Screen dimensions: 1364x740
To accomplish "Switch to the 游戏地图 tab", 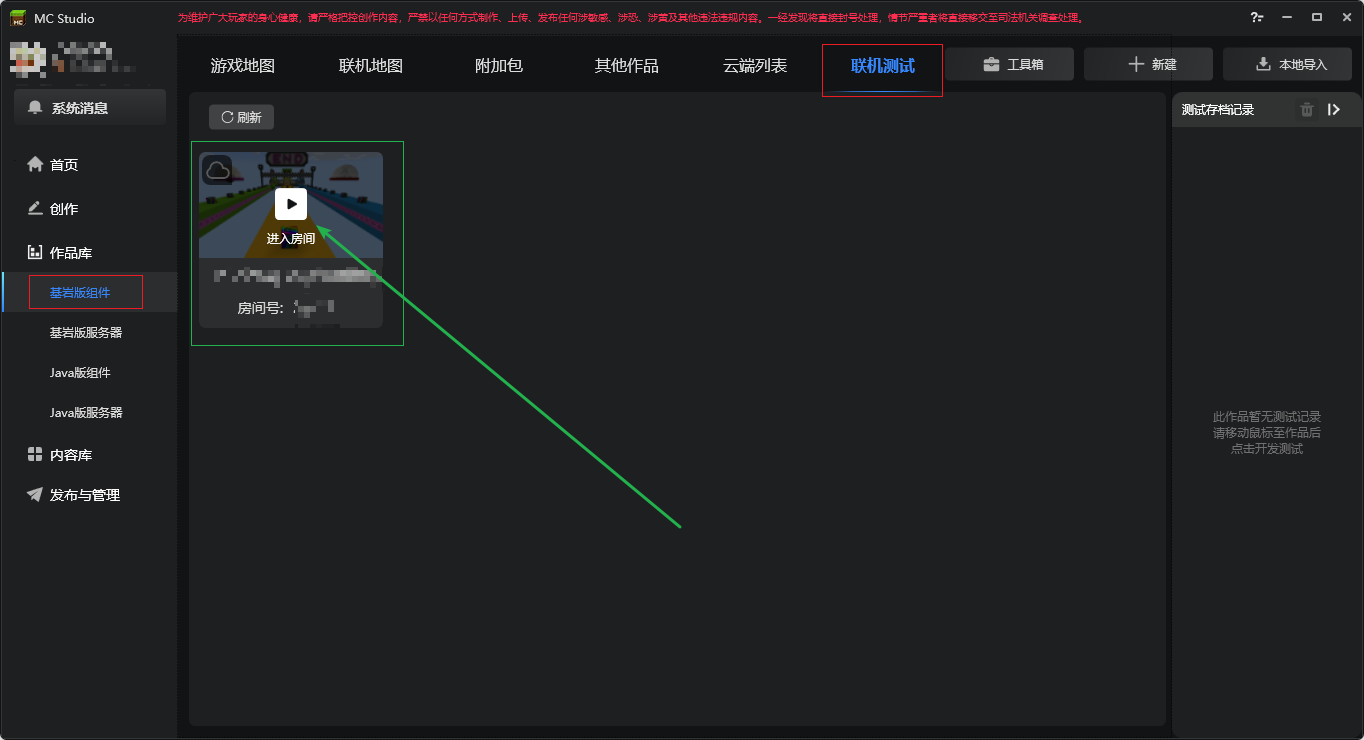I will coord(243,66).
